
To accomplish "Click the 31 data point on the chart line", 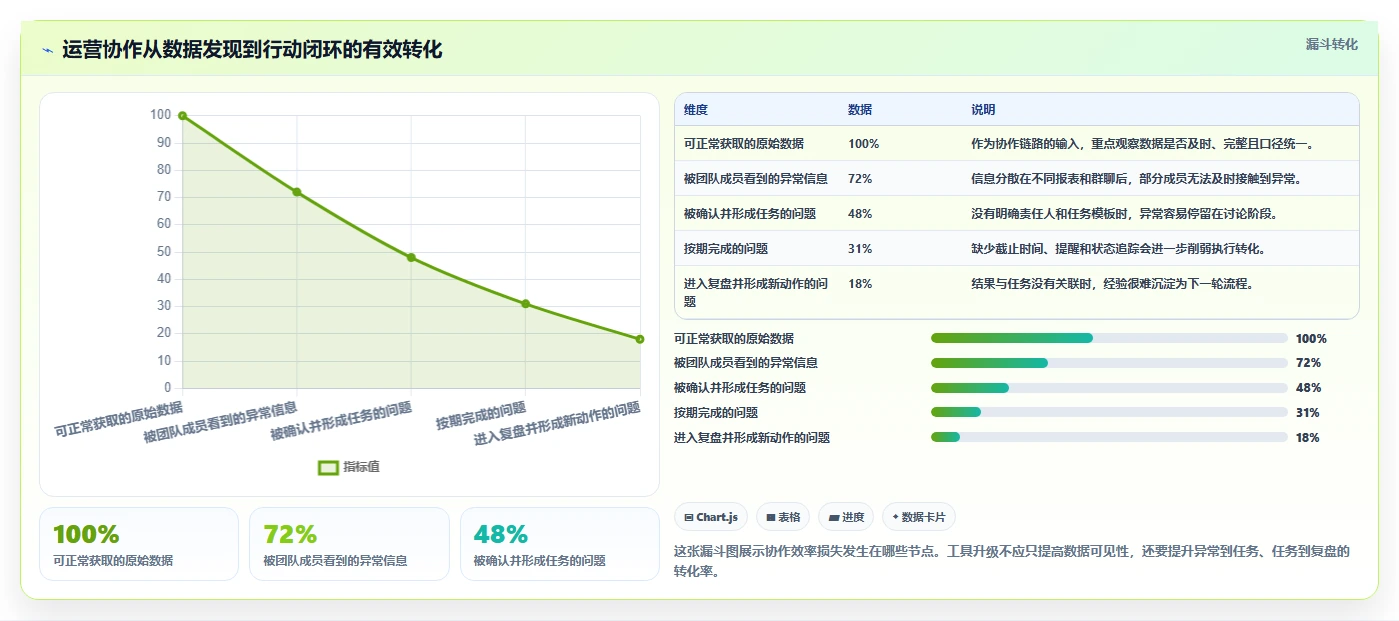I will point(526,304).
